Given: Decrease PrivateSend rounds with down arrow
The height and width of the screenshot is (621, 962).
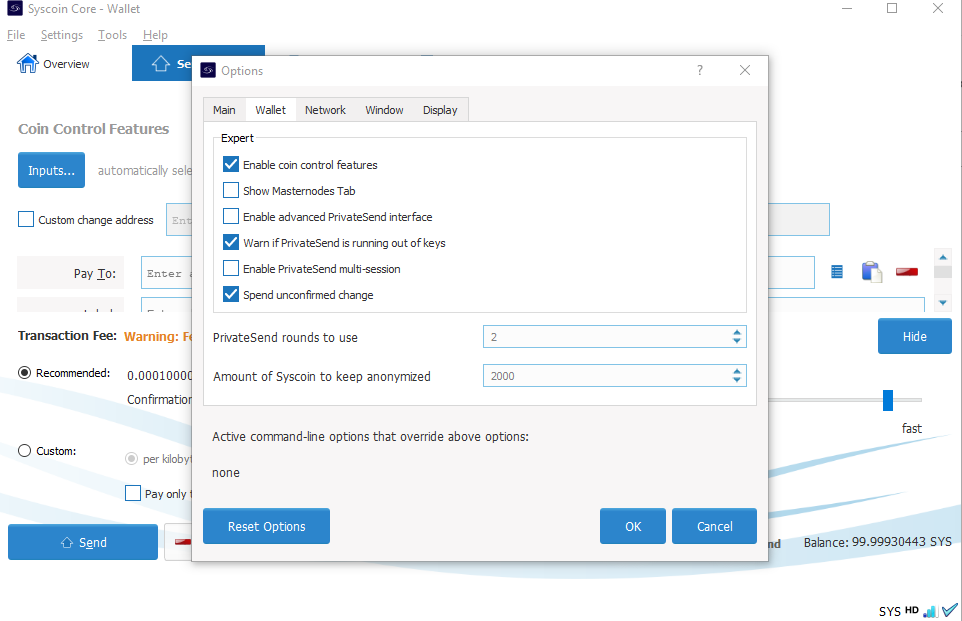Looking at the screenshot, I should click(737, 341).
